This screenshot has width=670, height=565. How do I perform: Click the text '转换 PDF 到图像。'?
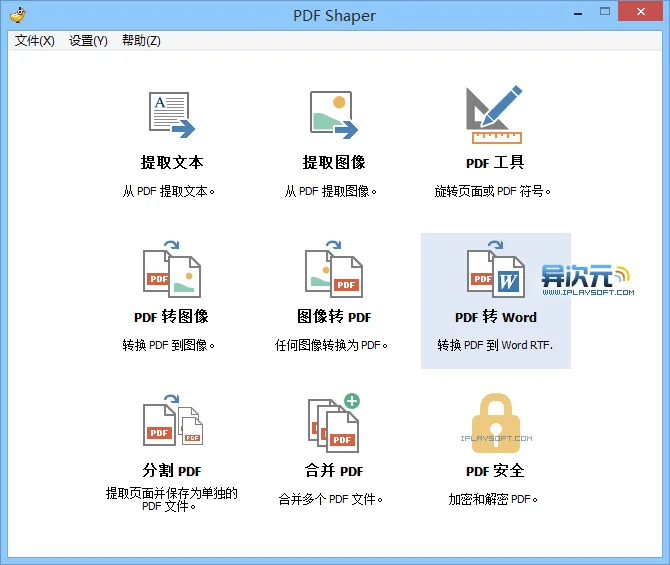click(169, 345)
